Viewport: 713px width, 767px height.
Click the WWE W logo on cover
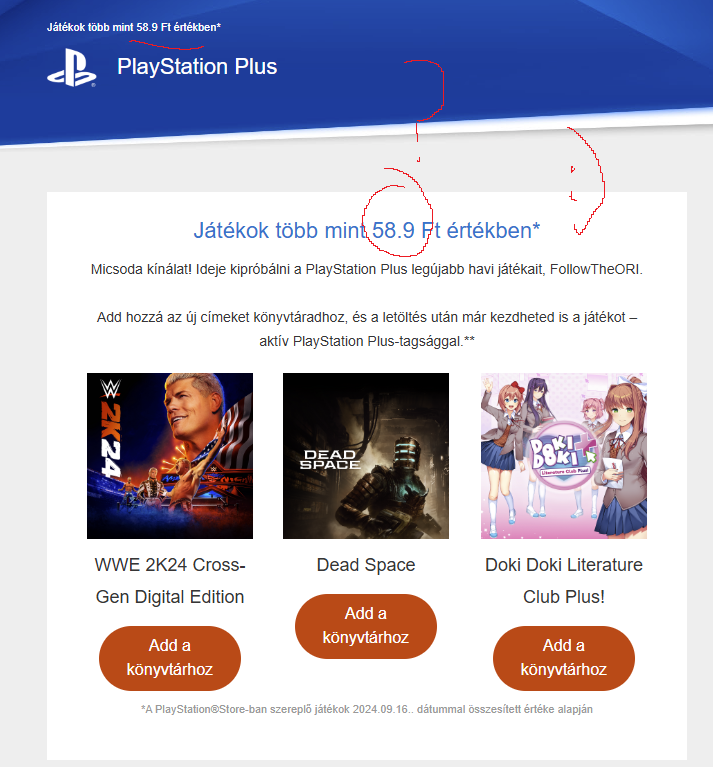pos(111,389)
